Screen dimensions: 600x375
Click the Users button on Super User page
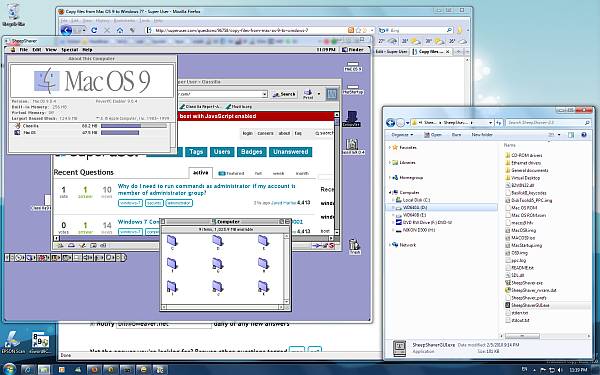point(222,152)
